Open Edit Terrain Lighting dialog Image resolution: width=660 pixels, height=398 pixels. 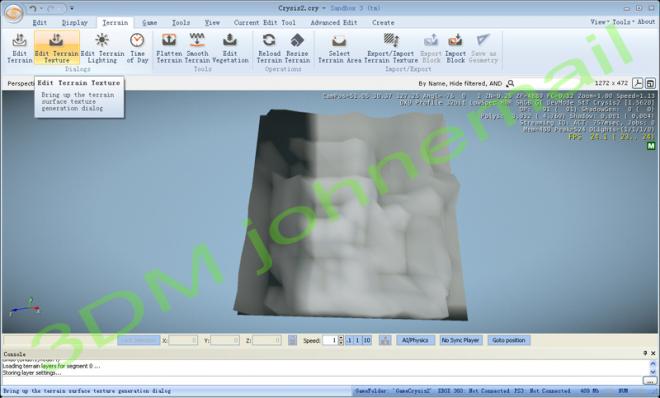click(x=102, y=48)
